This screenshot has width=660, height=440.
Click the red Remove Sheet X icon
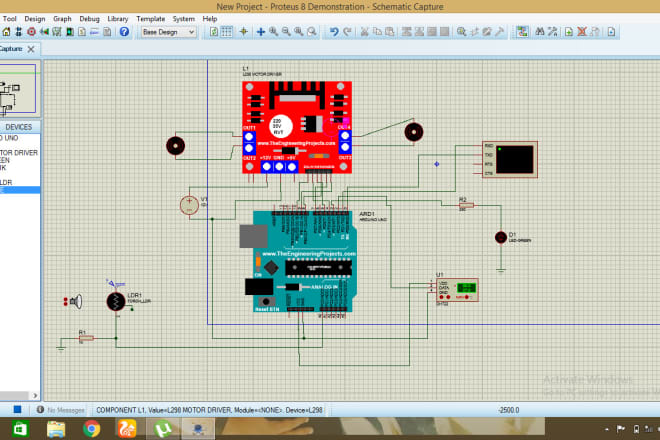(x=582, y=32)
